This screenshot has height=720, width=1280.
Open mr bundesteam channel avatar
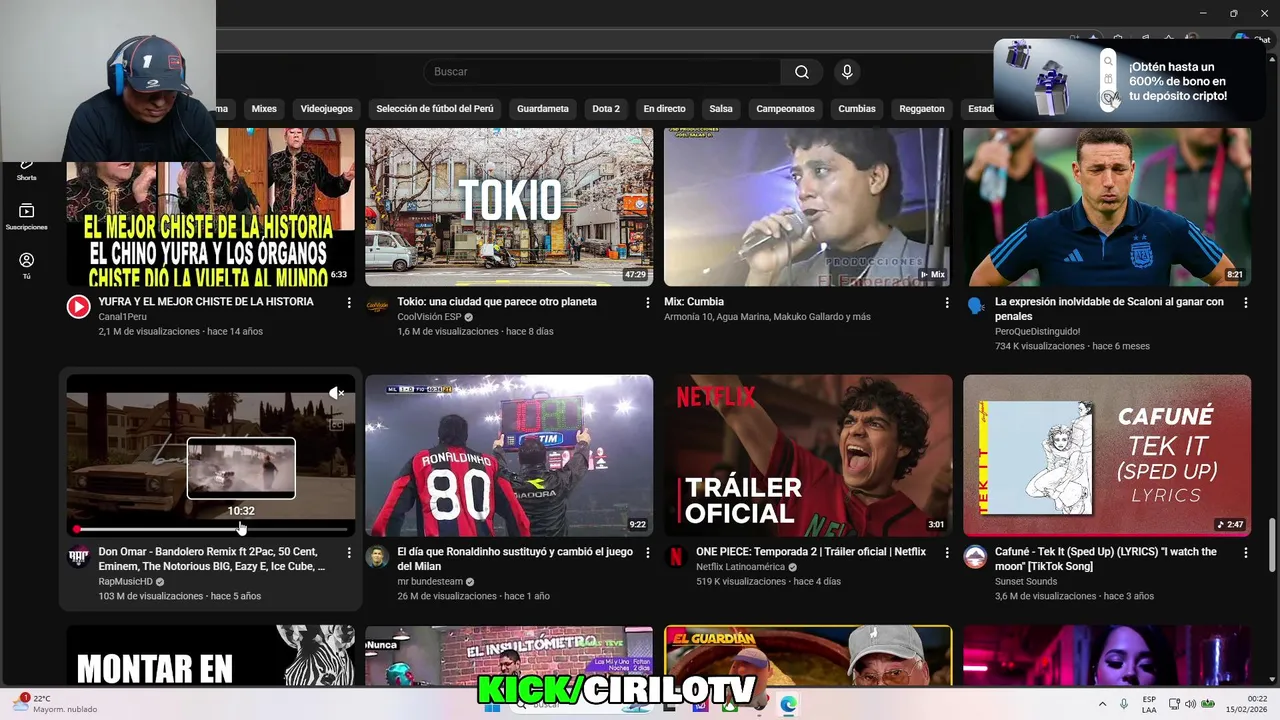coord(377,557)
